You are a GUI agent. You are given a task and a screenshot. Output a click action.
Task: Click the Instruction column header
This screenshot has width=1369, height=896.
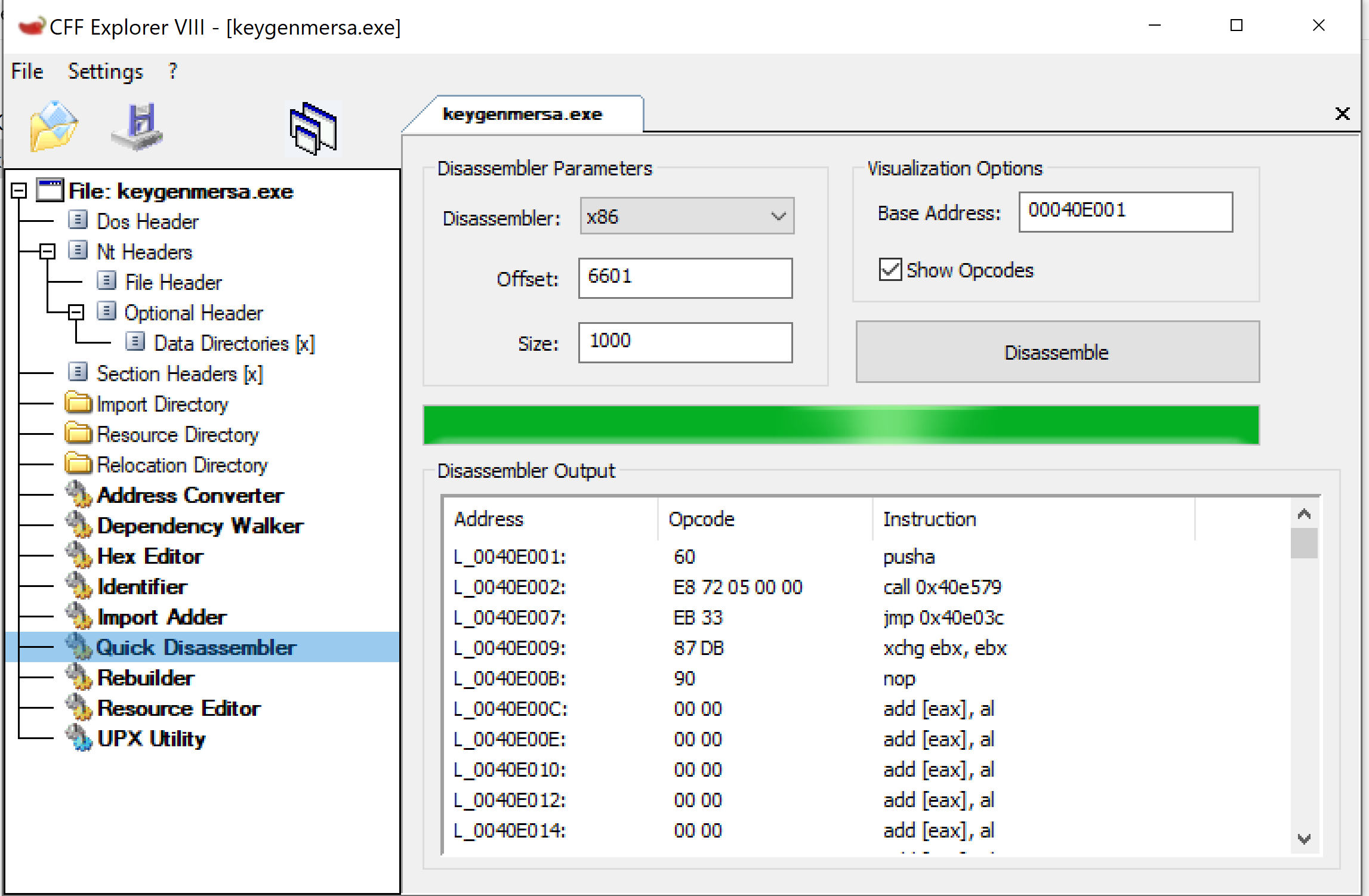1034,519
